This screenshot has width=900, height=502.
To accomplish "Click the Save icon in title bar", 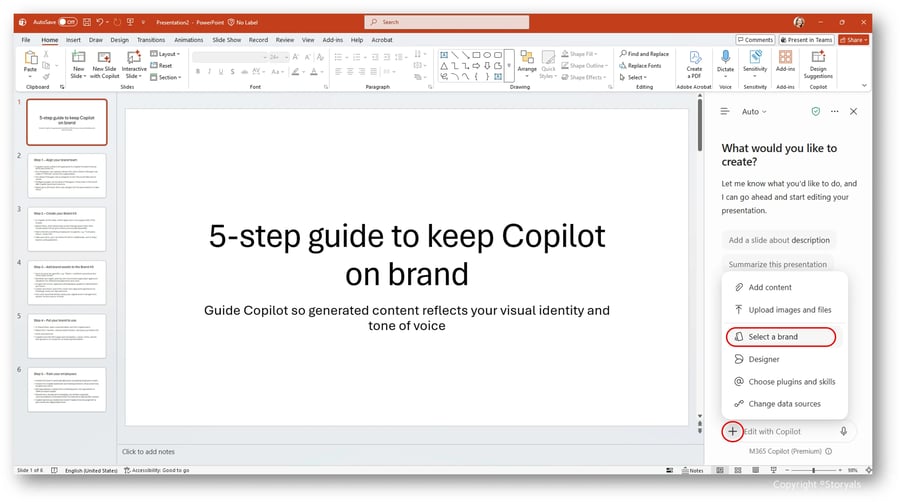I will [x=87, y=22].
